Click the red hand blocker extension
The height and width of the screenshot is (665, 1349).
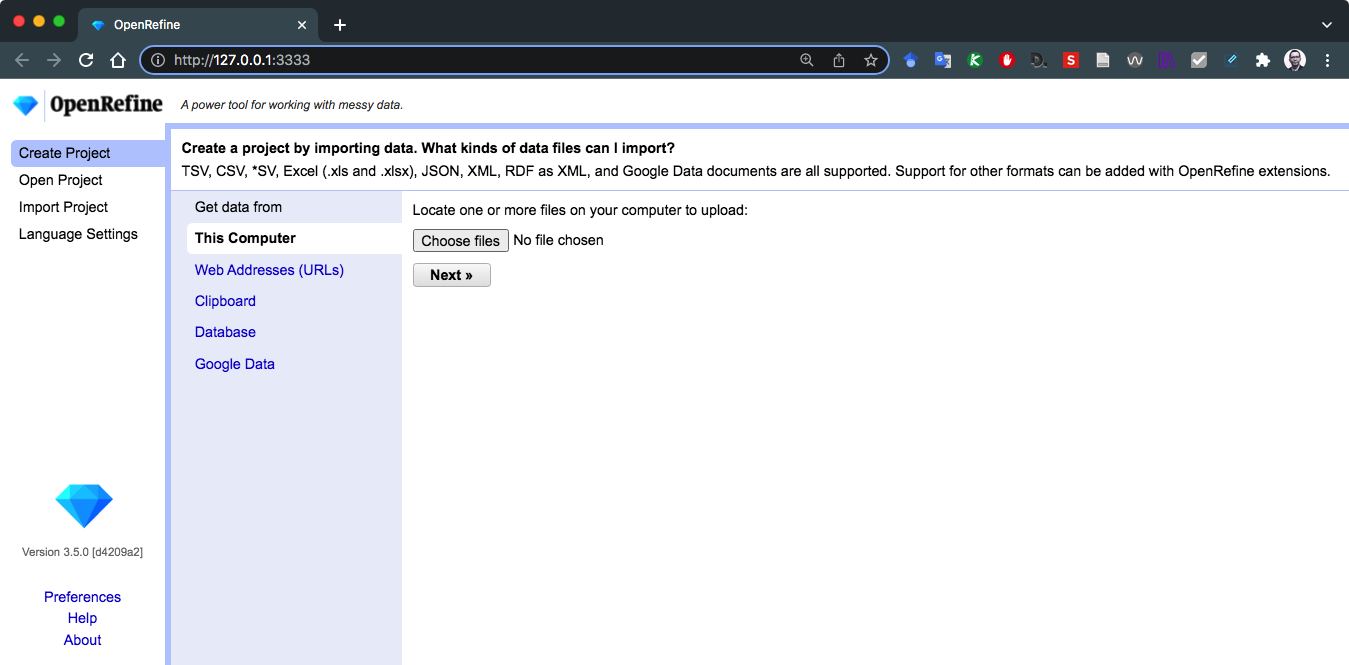click(x=1007, y=60)
